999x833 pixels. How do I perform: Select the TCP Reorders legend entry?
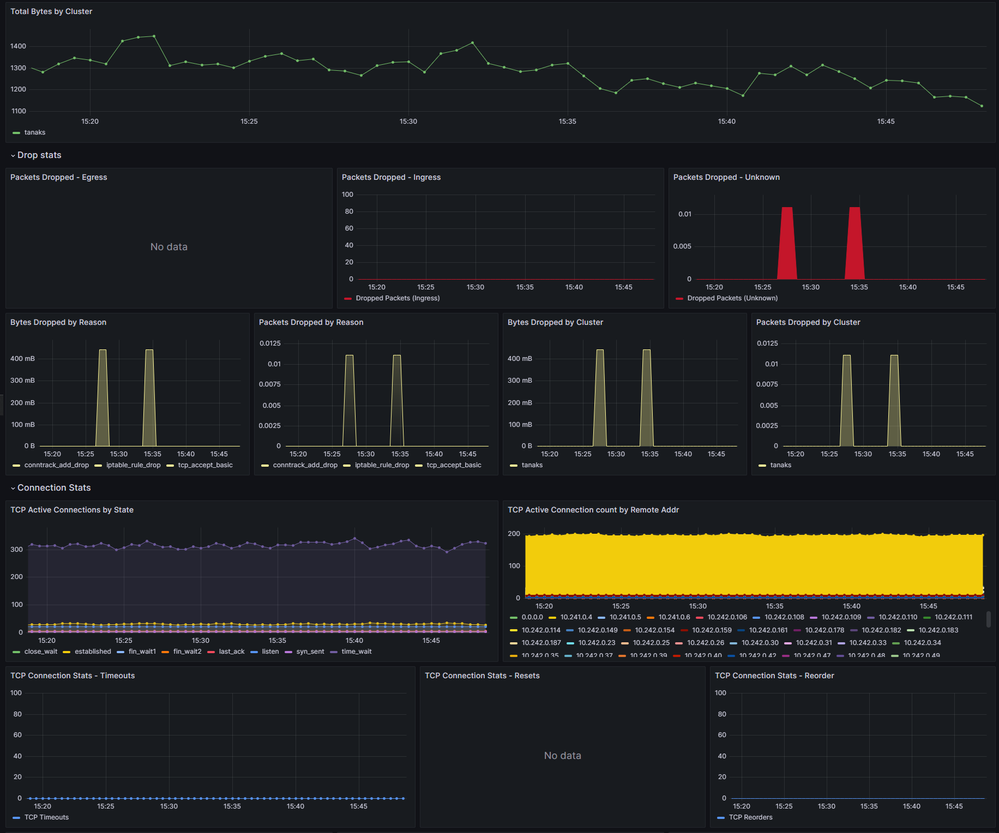(750, 817)
